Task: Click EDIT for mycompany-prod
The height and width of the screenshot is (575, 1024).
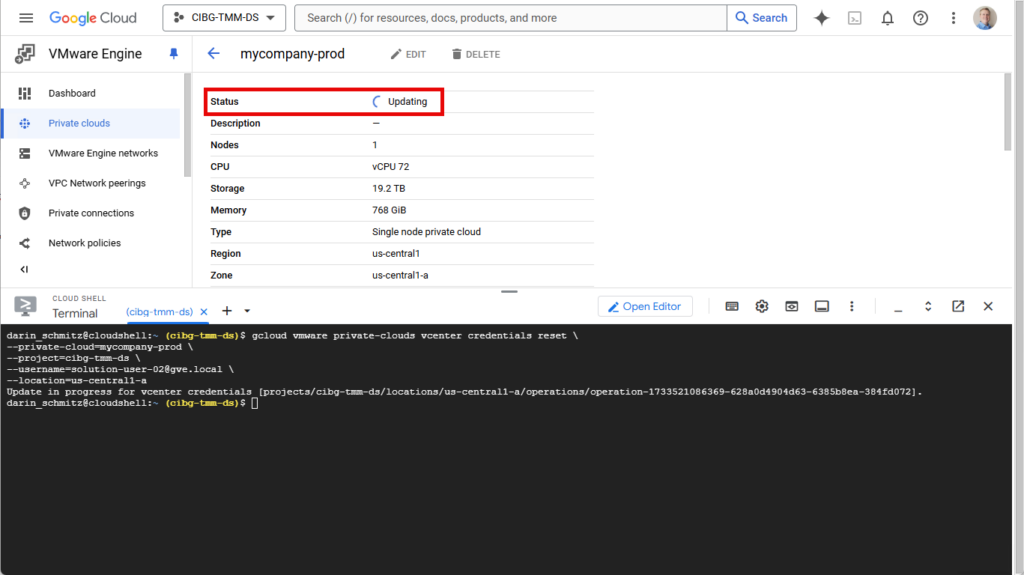Action: (408, 54)
